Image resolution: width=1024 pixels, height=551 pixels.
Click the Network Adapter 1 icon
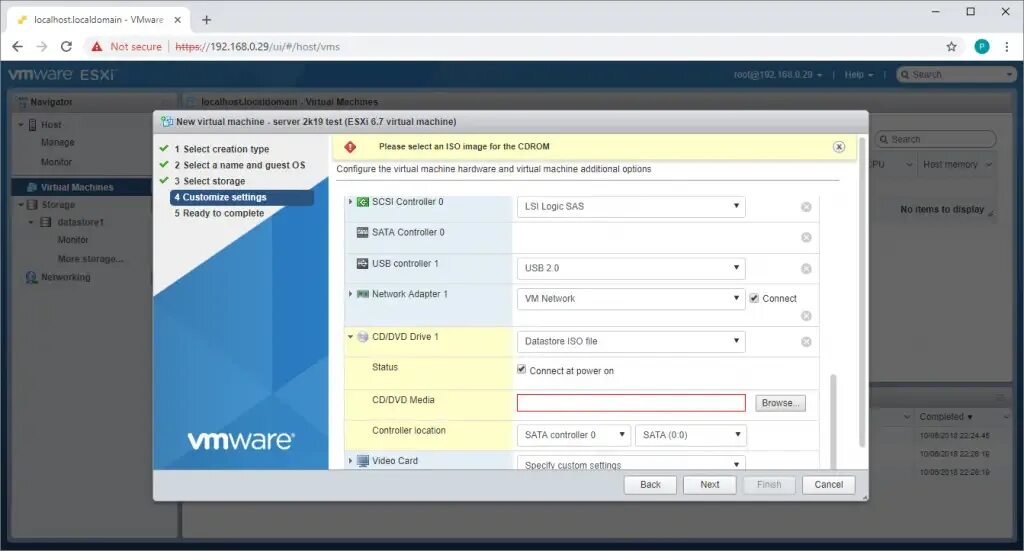pyautogui.click(x=362, y=294)
